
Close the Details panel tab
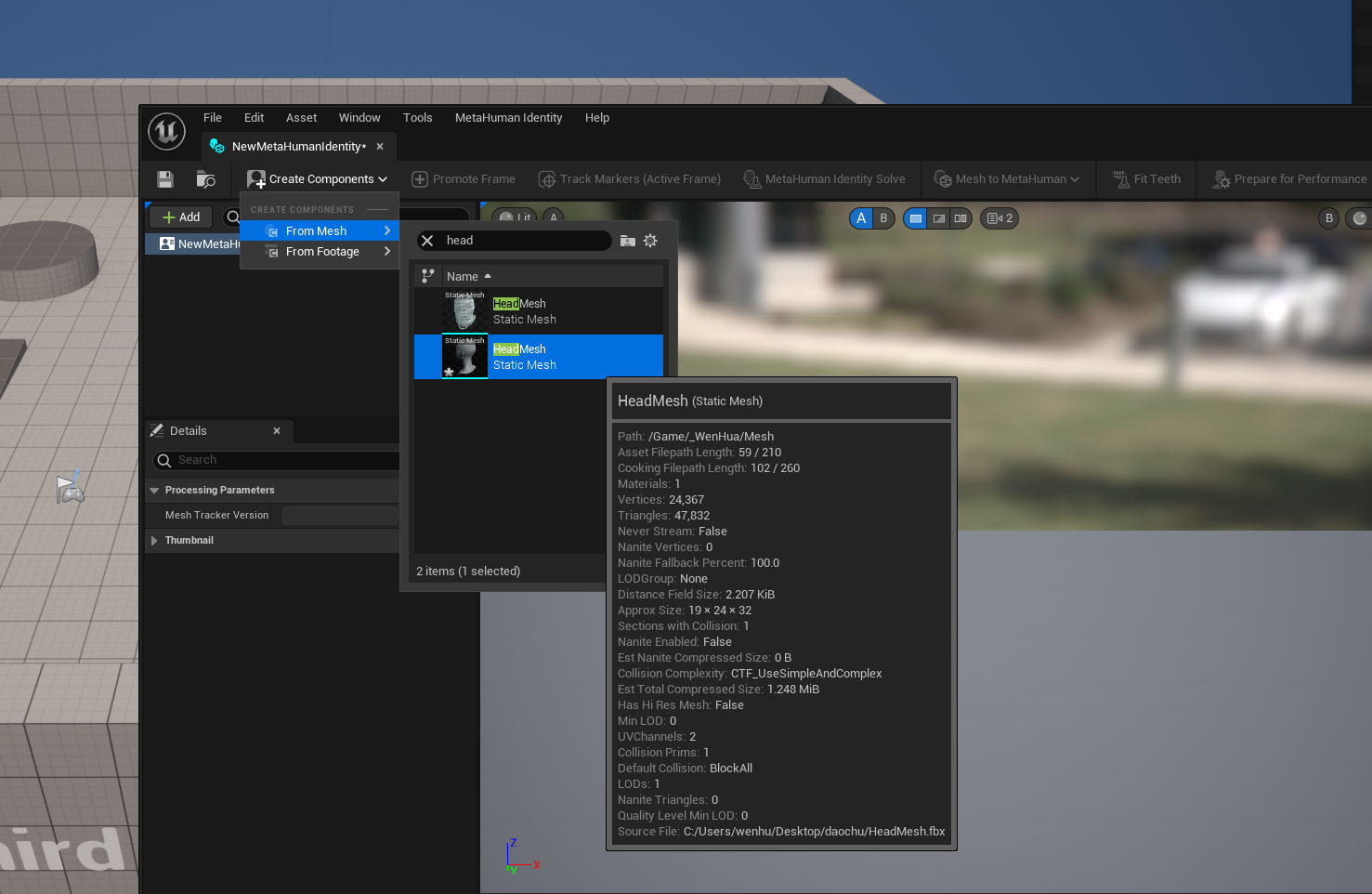pos(277,431)
